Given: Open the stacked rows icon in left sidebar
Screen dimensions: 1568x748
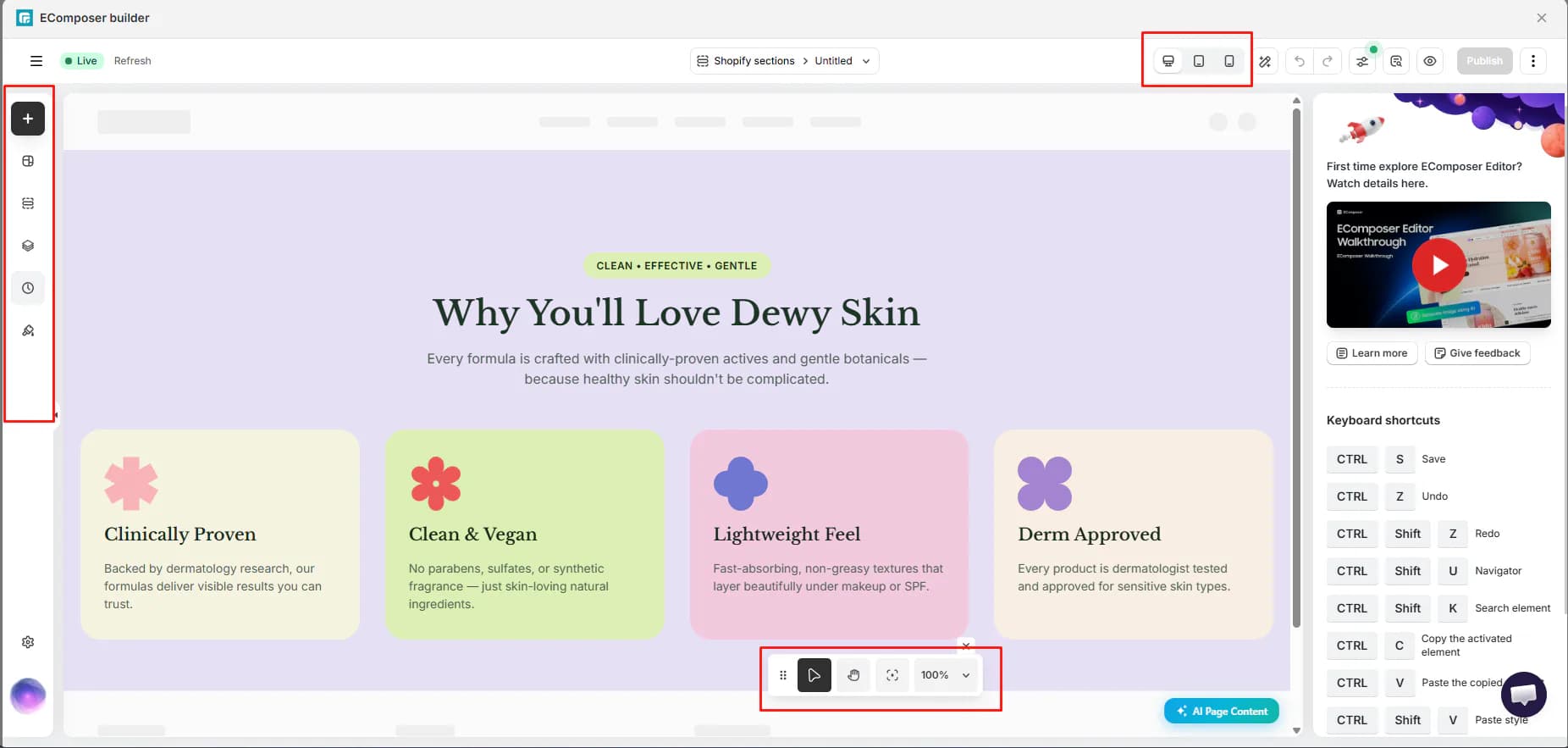Looking at the screenshot, I should click(x=28, y=203).
